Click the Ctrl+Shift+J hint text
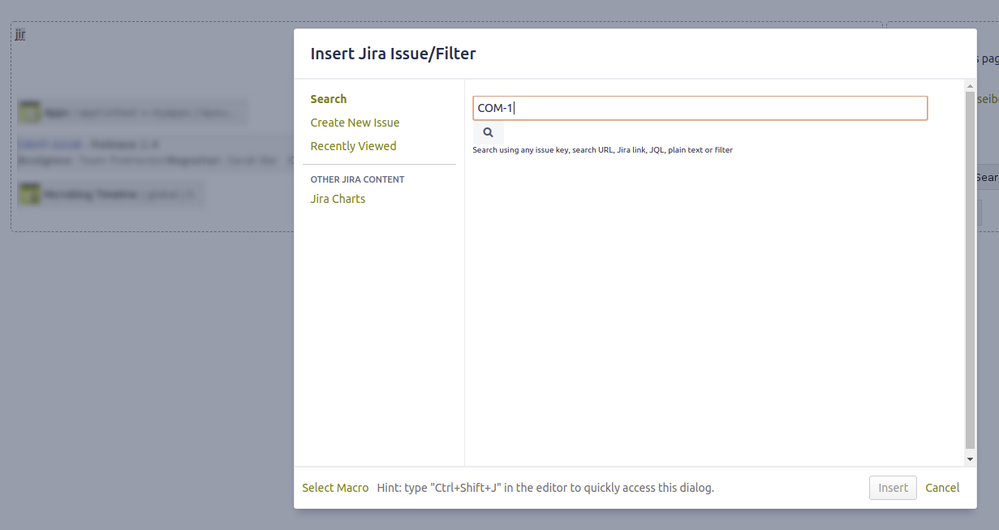Screen dimensions: 999x530 pos(545,488)
